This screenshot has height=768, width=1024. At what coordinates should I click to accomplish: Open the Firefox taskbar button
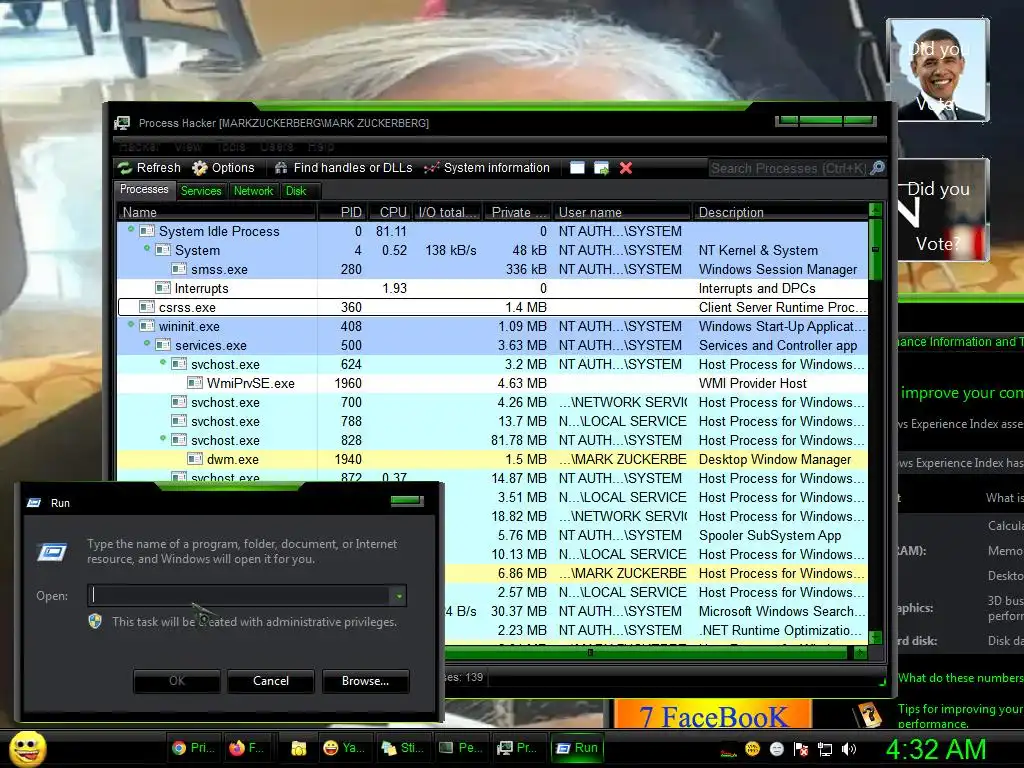247,748
